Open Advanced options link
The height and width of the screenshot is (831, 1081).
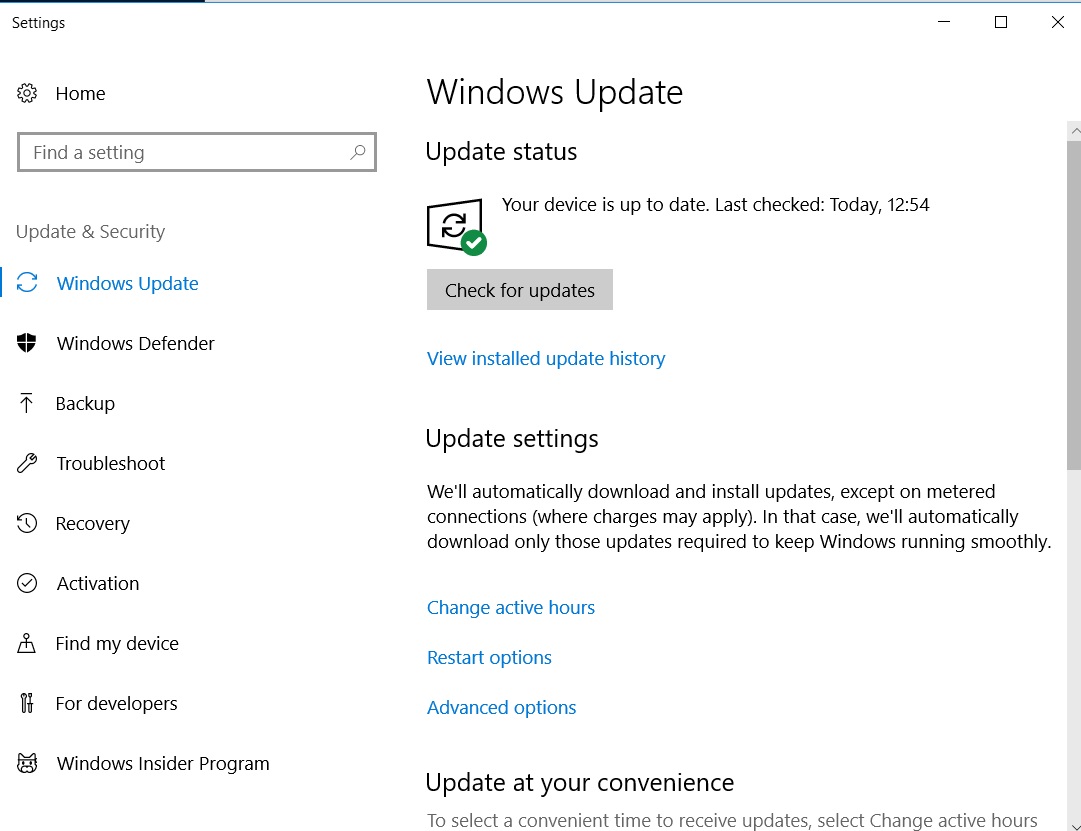coord(501,708)
